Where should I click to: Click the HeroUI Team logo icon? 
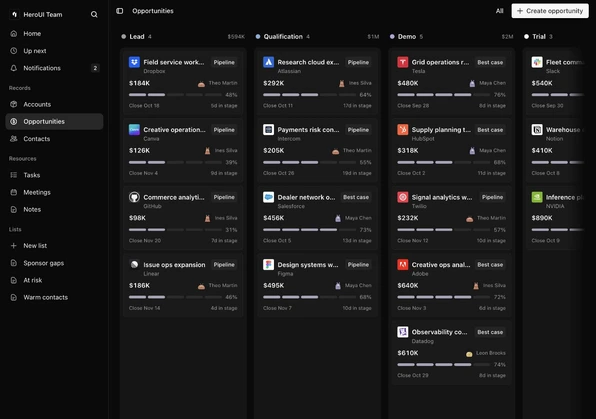[x=14, y=14]
